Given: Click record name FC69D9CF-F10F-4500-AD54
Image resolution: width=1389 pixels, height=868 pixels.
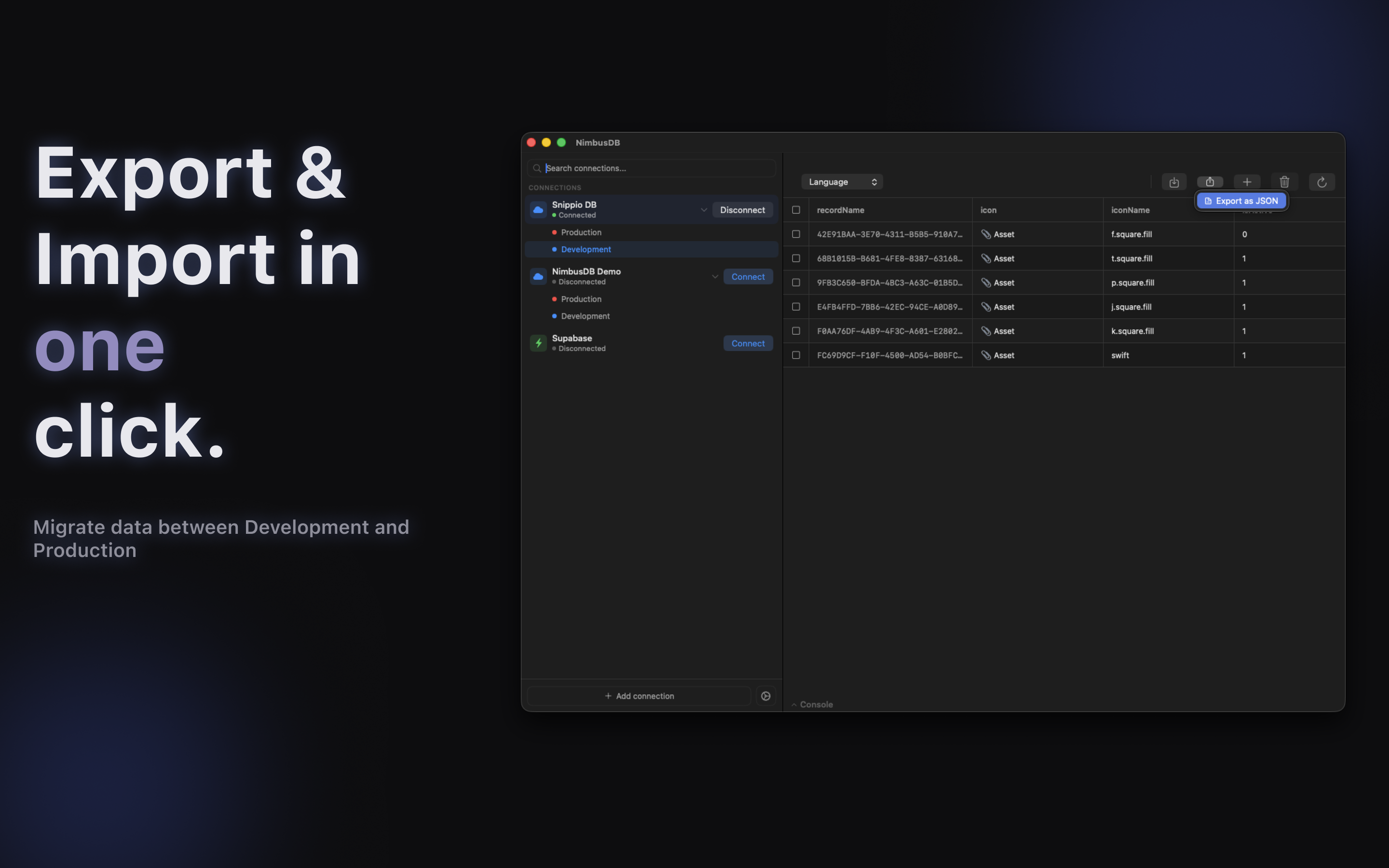Looking at the screenshot, I should pos(890,355).
